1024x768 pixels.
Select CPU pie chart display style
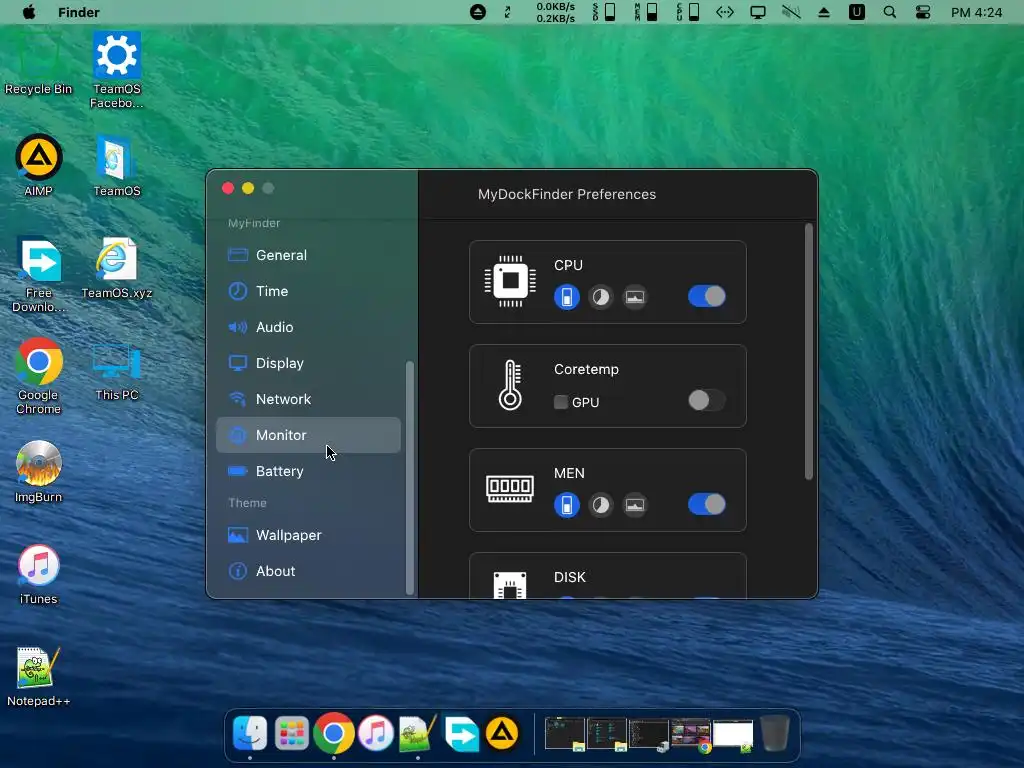601,297
